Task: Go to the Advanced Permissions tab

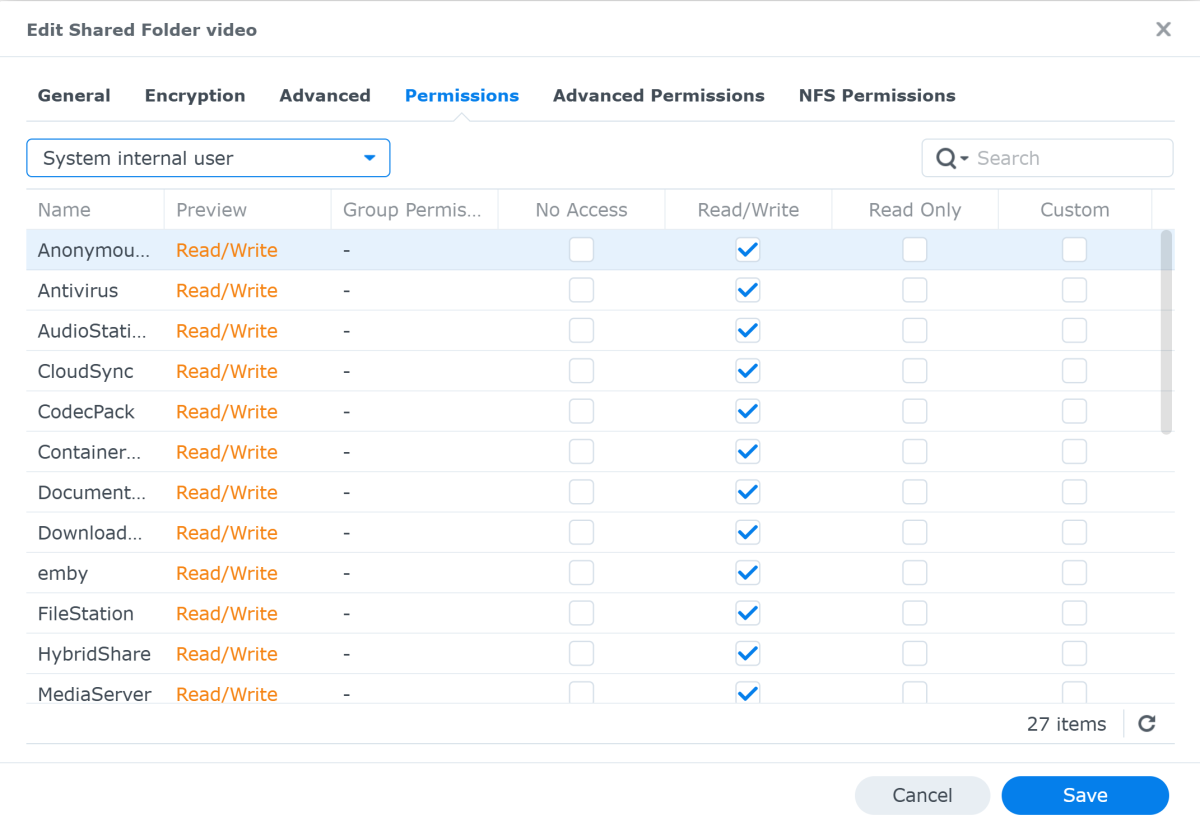Action: click(x=658, y=95)
